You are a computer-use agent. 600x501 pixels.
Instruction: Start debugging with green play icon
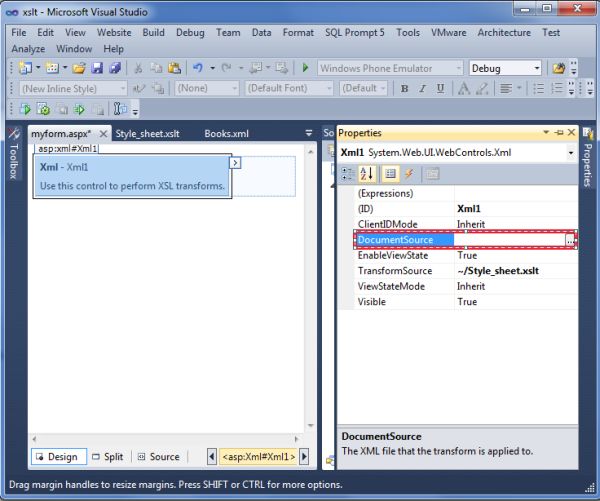point(305,68)
